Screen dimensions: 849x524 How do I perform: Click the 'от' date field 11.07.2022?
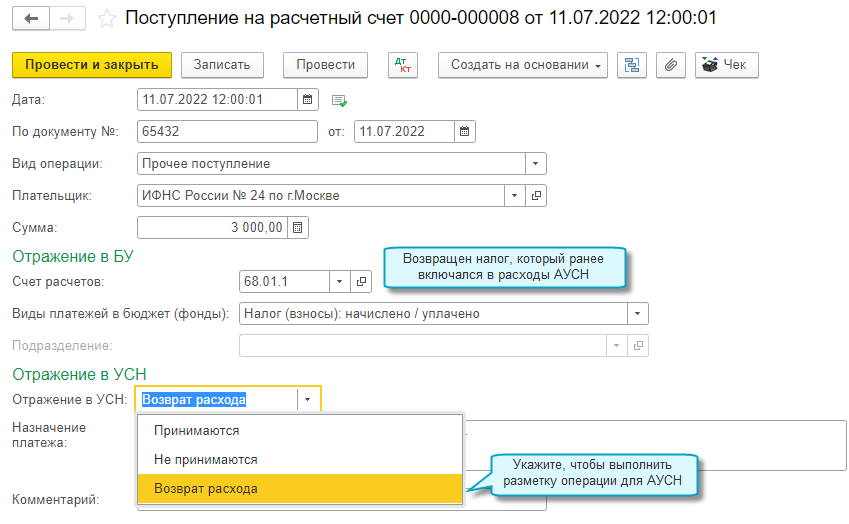coord(404,132)
